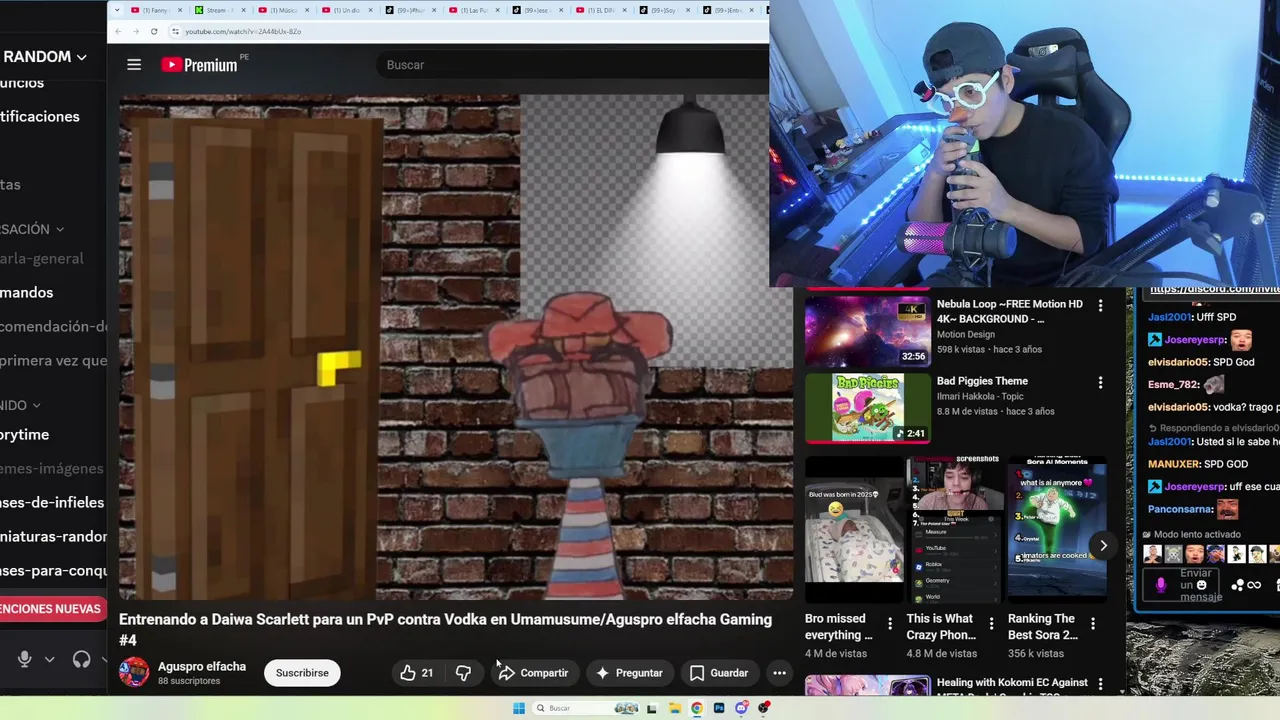The height and width of the screenshot is (720, 1280).
Task: Click the YouTube Premium logo
Action: coord(200,65)
